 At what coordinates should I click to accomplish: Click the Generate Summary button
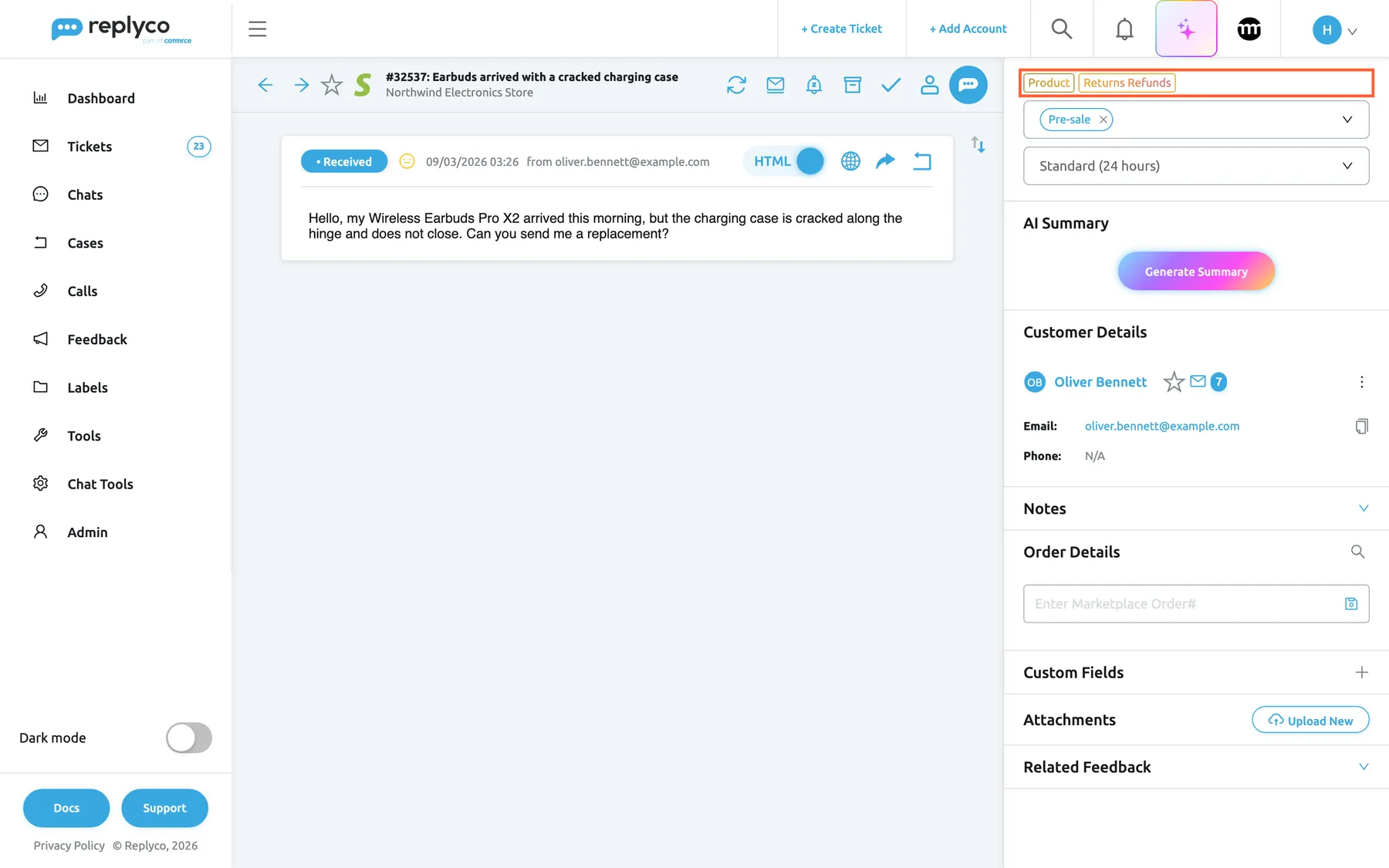1196,272
